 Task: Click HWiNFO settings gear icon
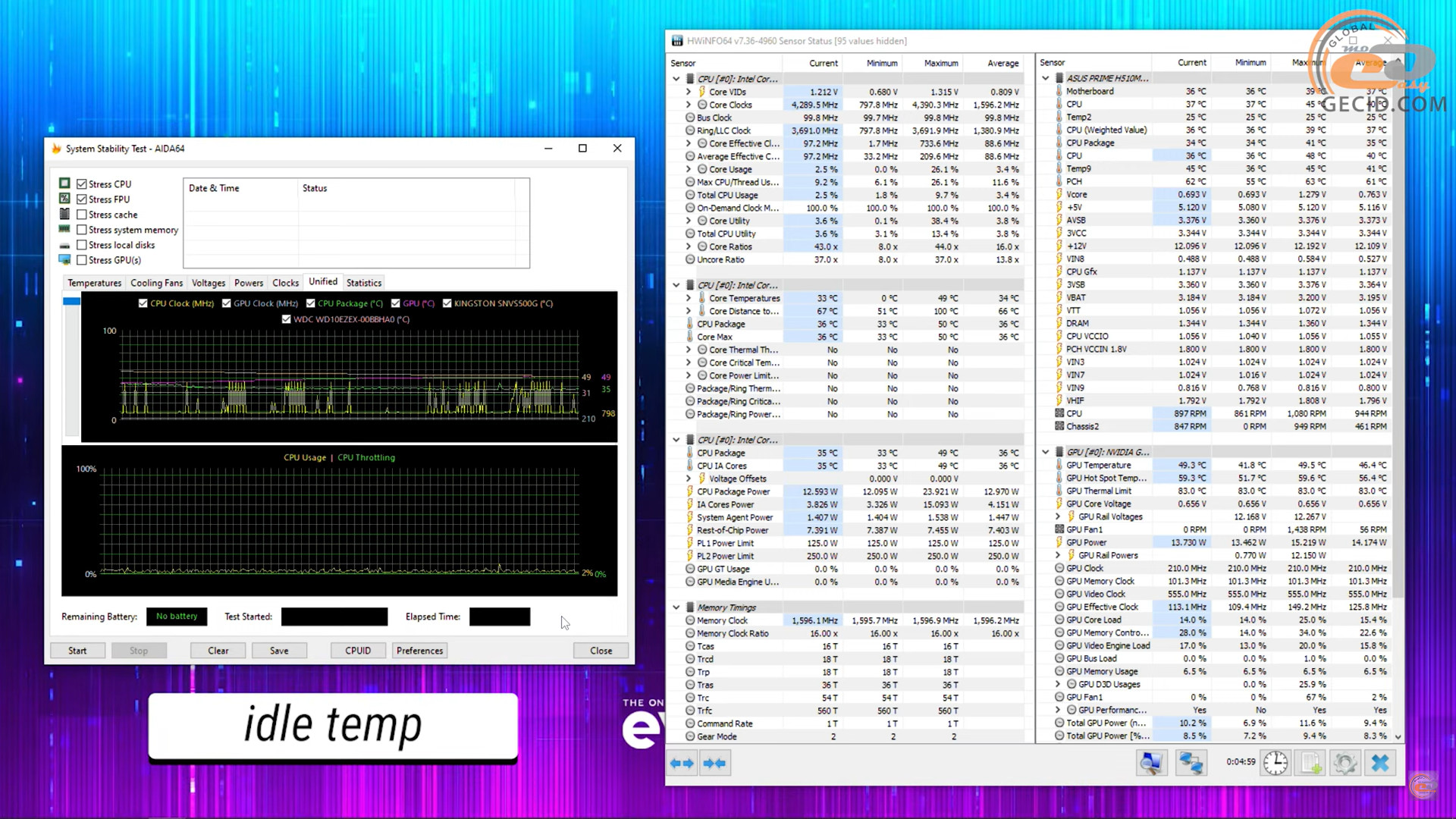1346,763
